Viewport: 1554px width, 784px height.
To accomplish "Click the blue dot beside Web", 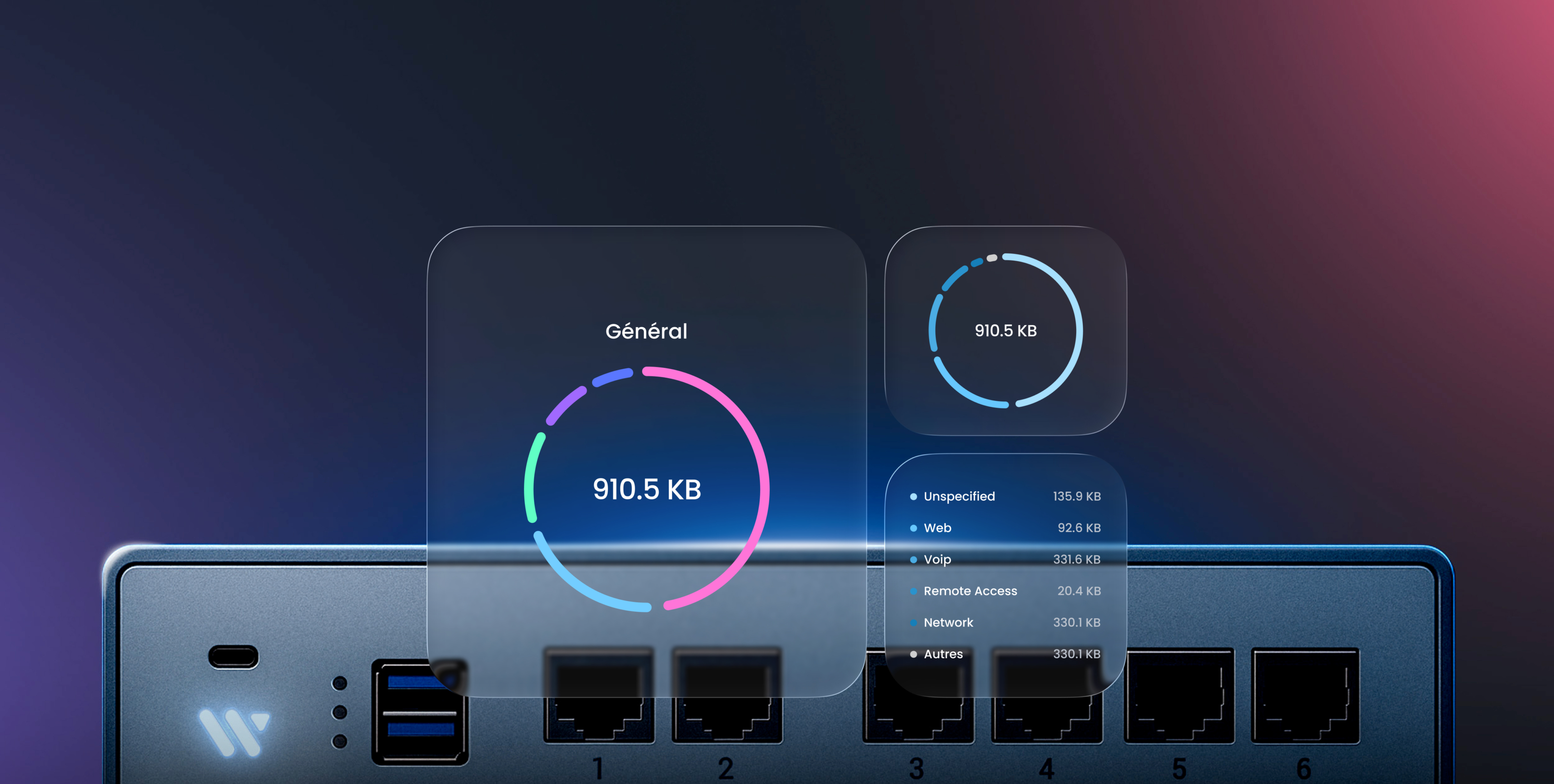I will 913,528.
